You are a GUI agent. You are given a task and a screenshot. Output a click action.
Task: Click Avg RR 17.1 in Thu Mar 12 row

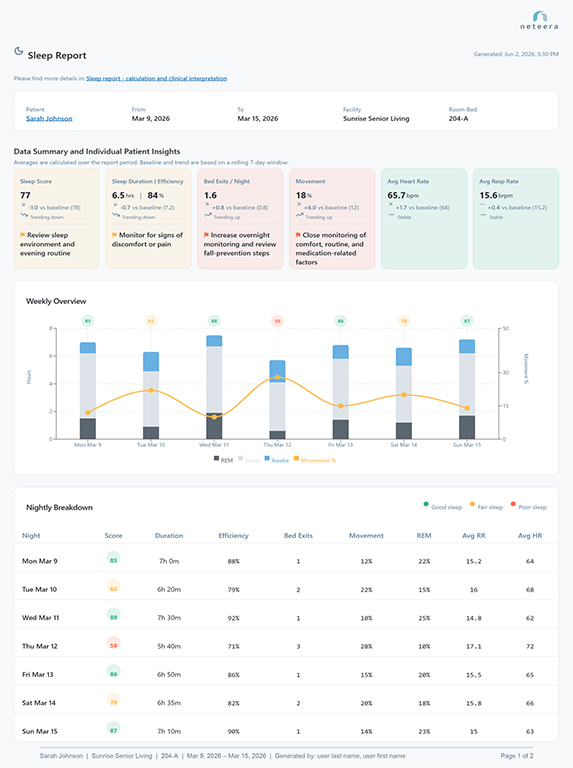(x=474, y=647)
